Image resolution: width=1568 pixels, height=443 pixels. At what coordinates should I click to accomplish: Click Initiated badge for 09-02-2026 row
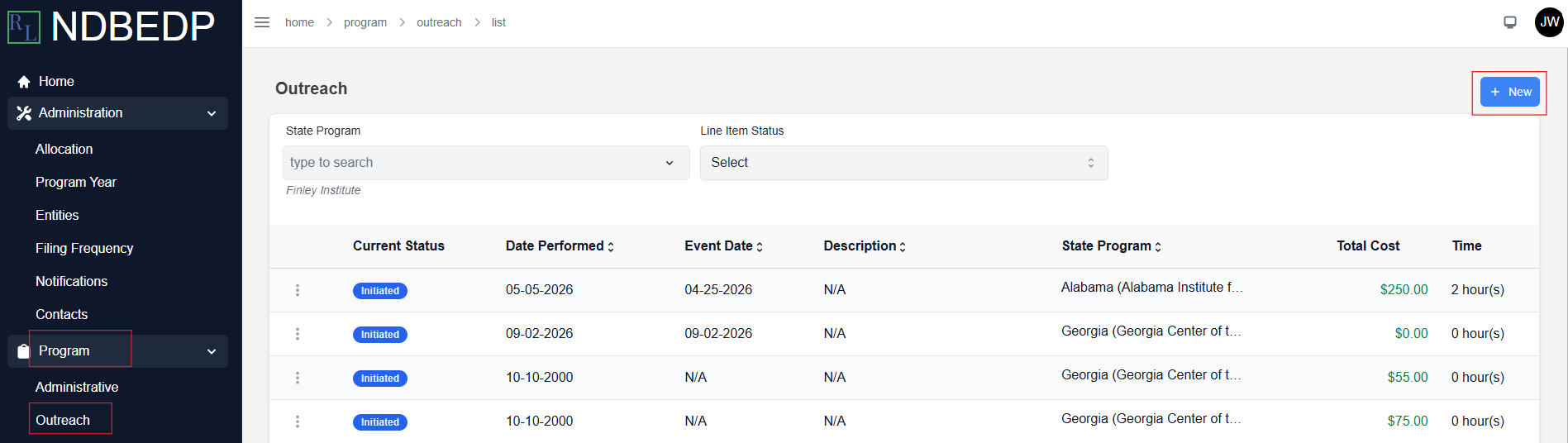click(x=380, y=335)
